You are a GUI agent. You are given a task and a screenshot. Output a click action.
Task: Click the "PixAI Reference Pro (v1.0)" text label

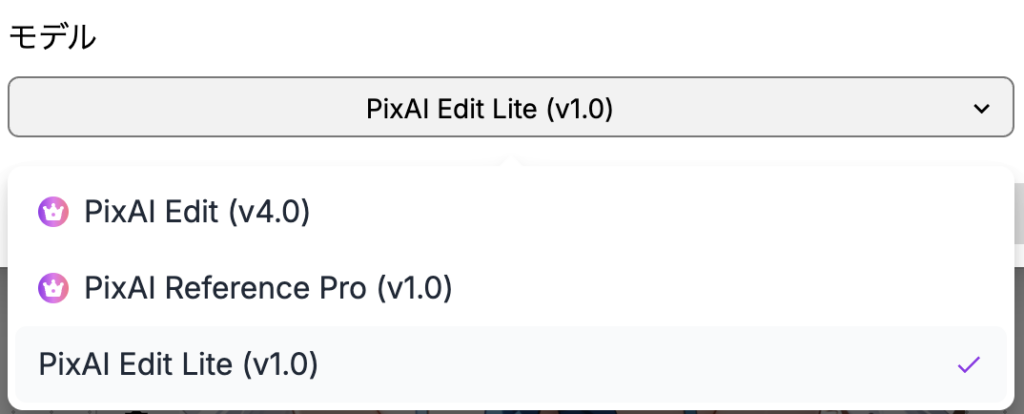click(x=268, y=289)
